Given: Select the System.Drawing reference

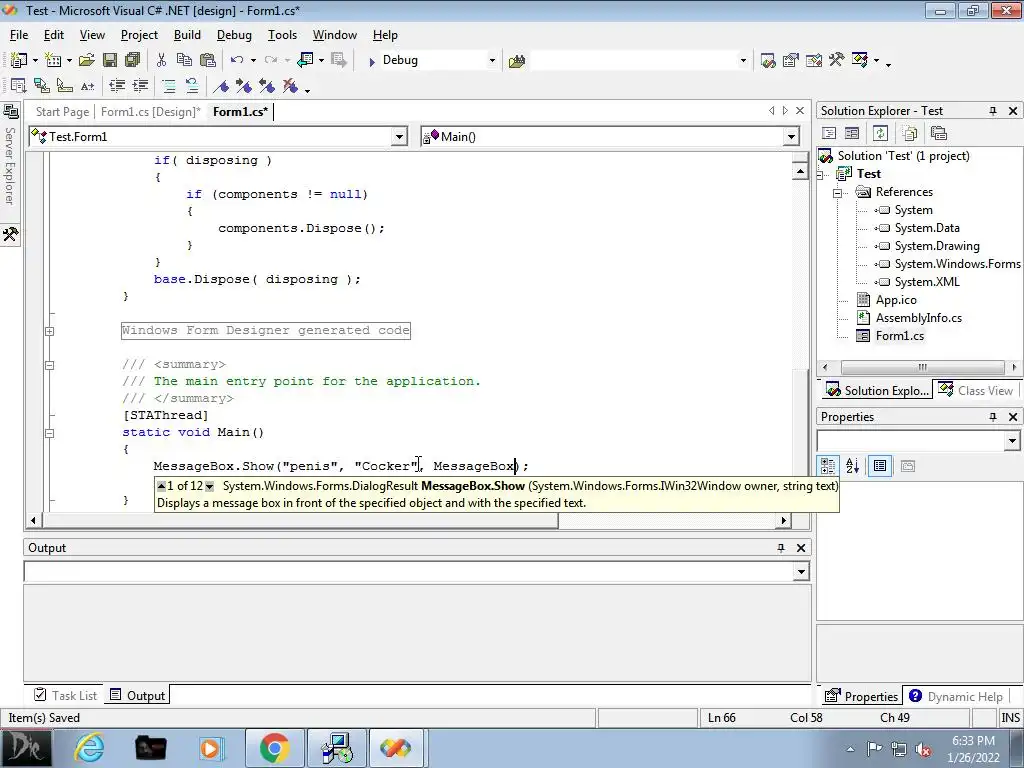Looking at the screenshot, I should pos(937,246).
